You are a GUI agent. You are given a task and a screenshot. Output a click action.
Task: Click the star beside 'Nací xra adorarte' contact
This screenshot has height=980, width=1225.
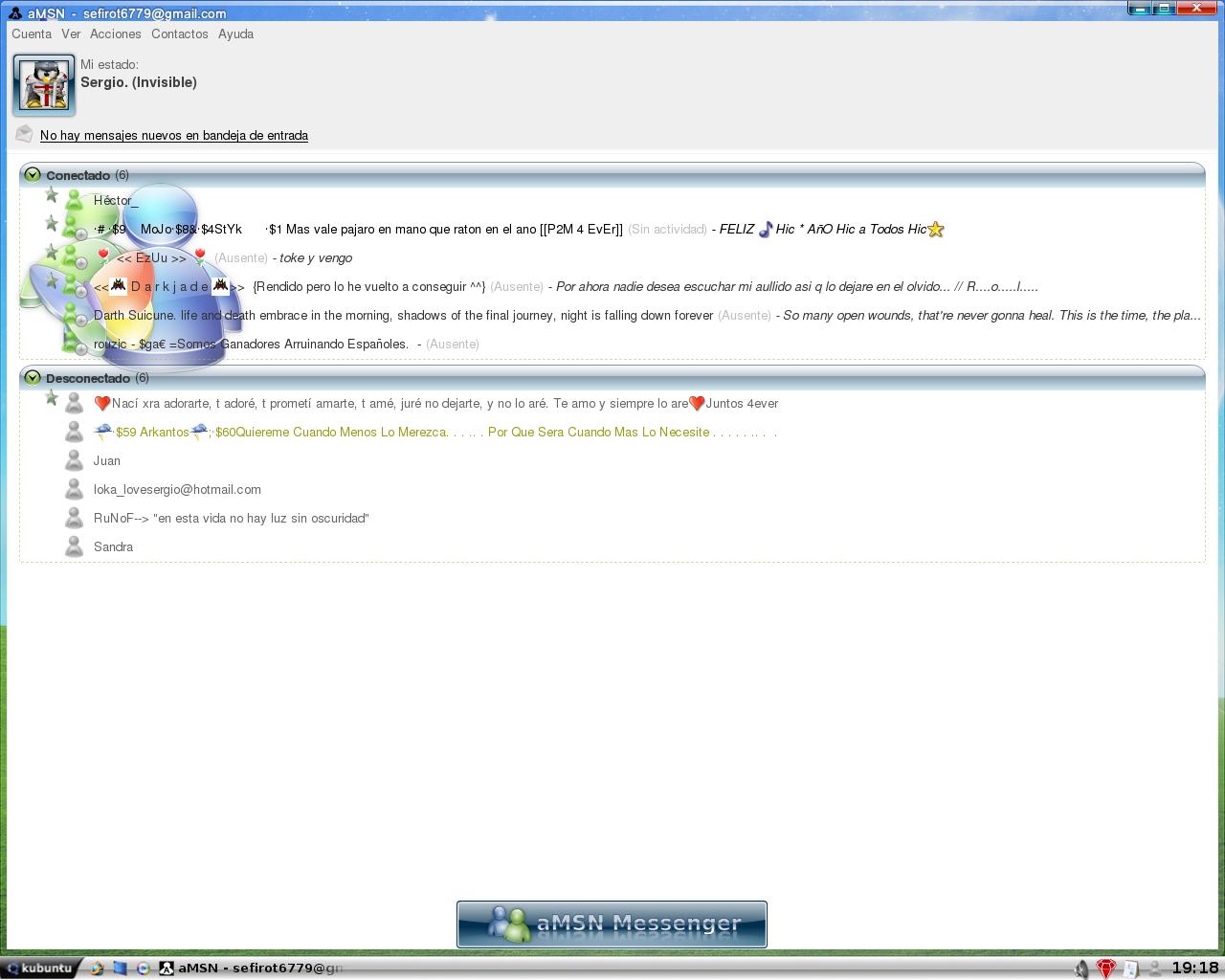[52, 398]
